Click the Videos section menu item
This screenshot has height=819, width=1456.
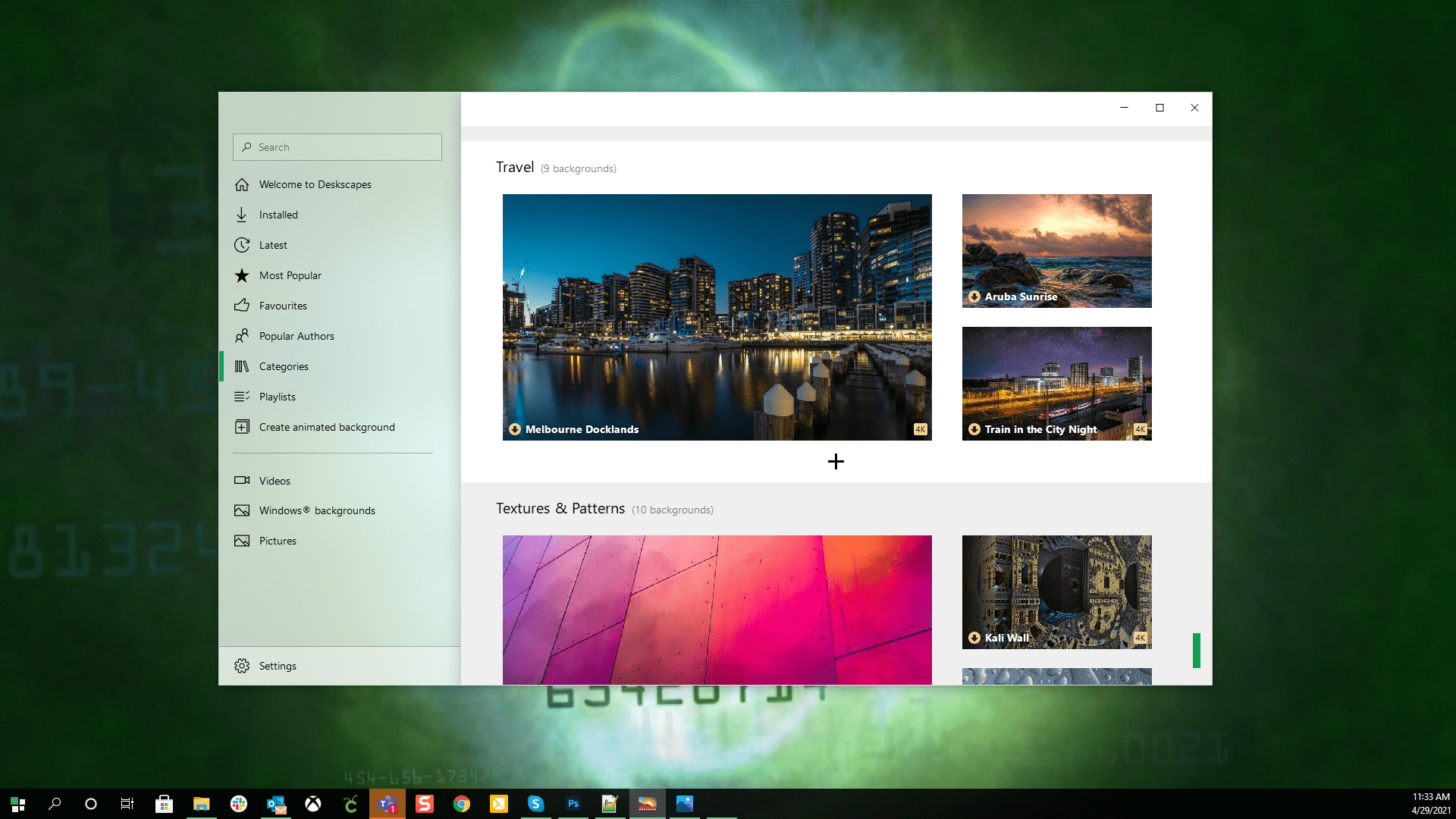coord(275,480)
